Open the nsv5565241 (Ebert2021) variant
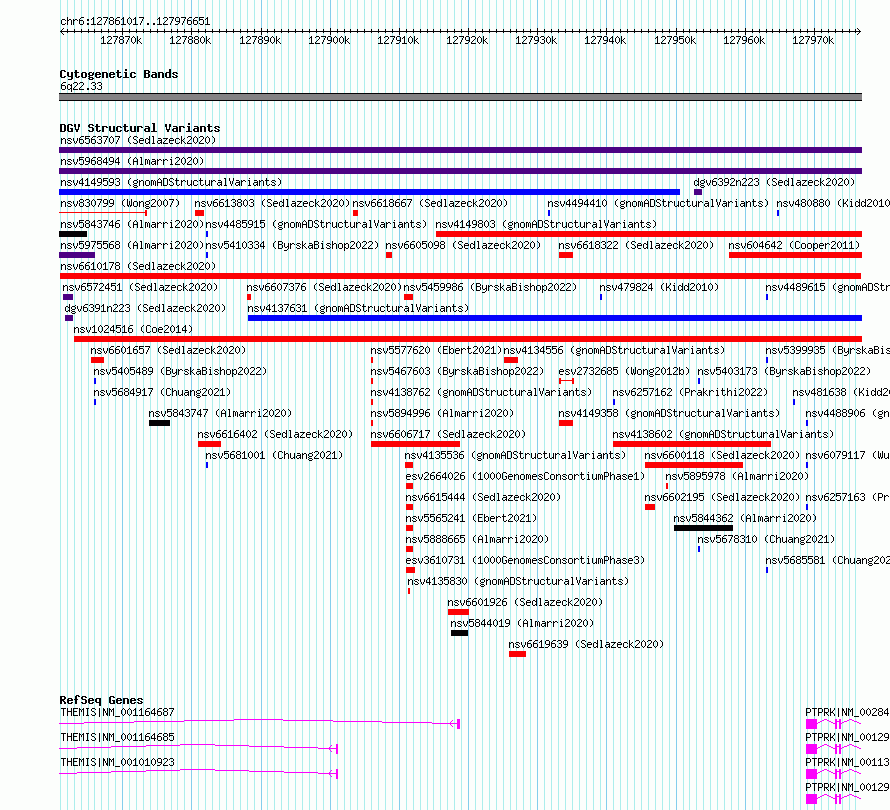890x810 pixels. coord(471,518)
